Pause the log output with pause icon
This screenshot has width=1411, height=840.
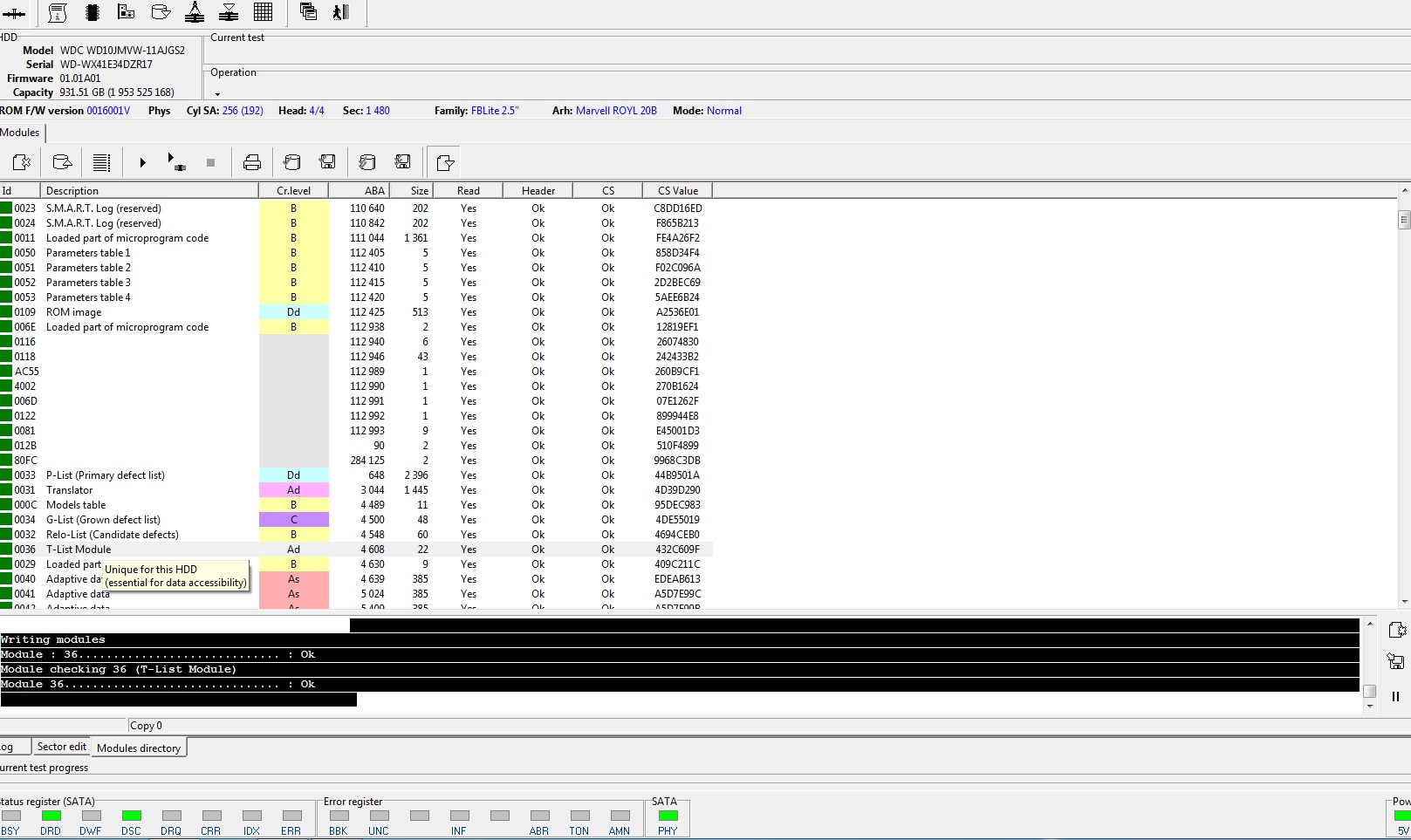click(1396, 696)
